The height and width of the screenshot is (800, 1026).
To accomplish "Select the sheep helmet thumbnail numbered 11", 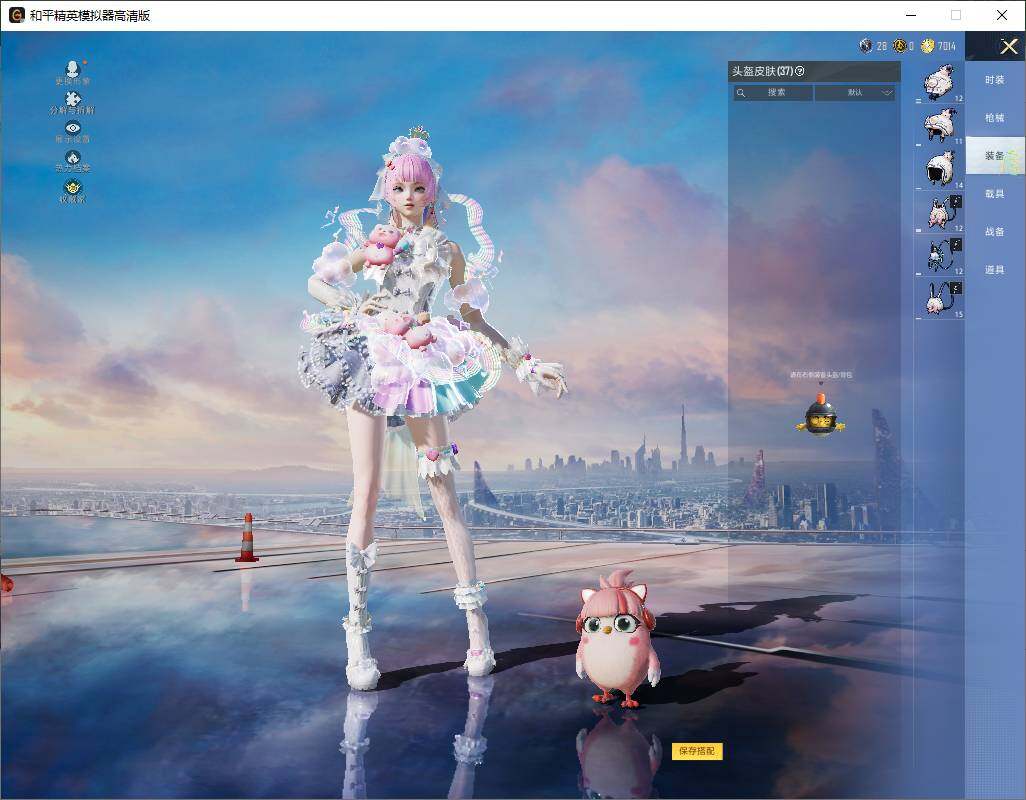I will [x=940, y=126].
